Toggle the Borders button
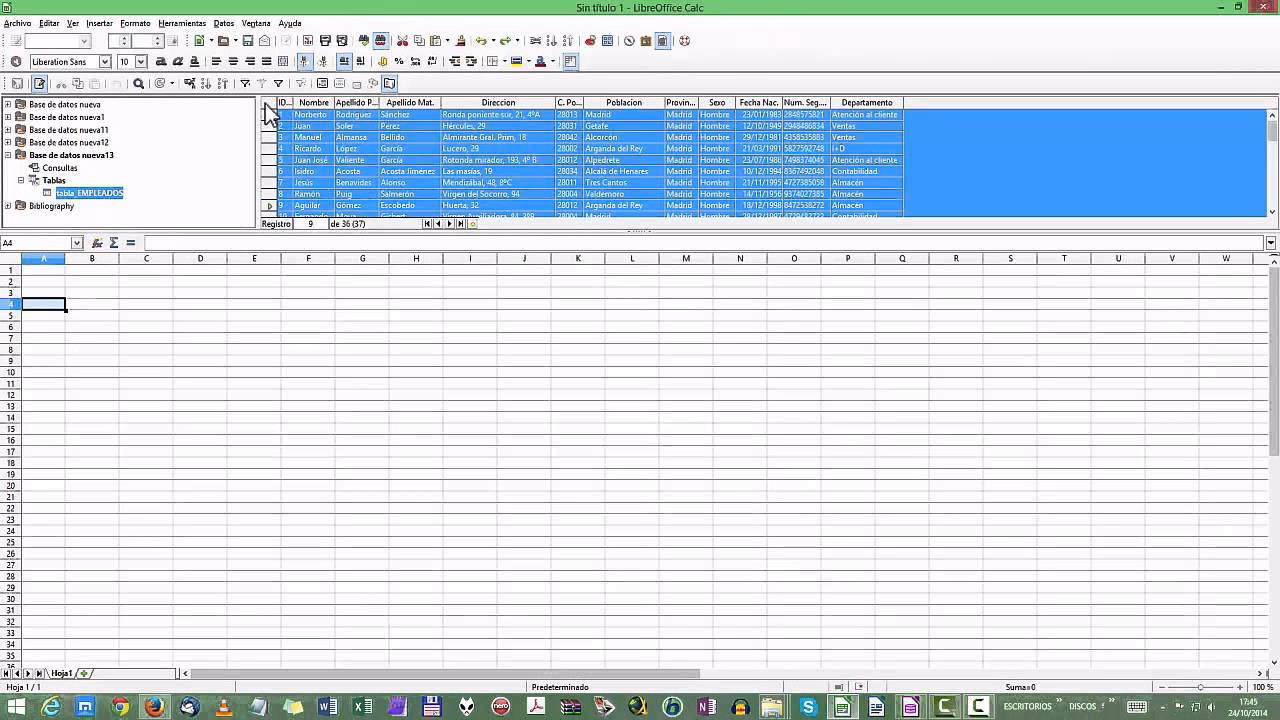The width and height of the screenshot is (1280, 720). [492, 61]
